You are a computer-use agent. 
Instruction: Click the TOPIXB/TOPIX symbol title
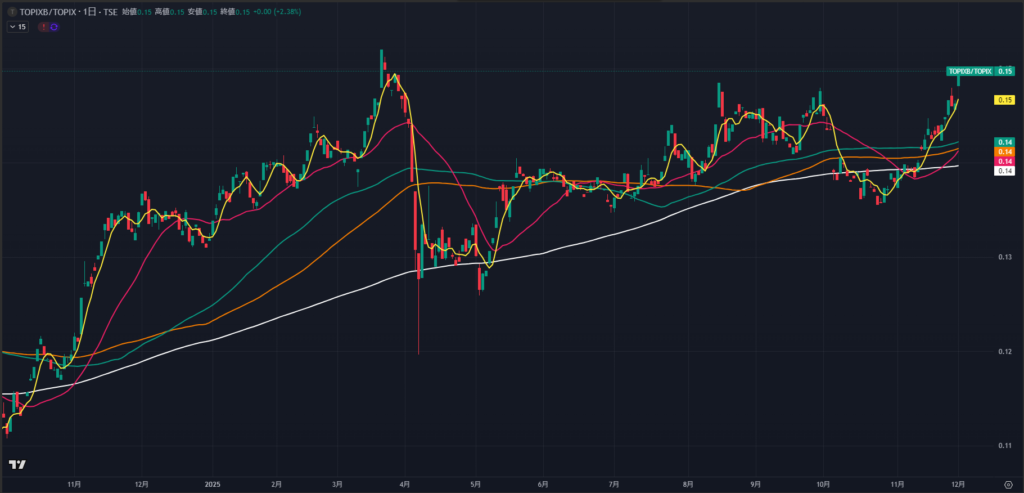51,10
